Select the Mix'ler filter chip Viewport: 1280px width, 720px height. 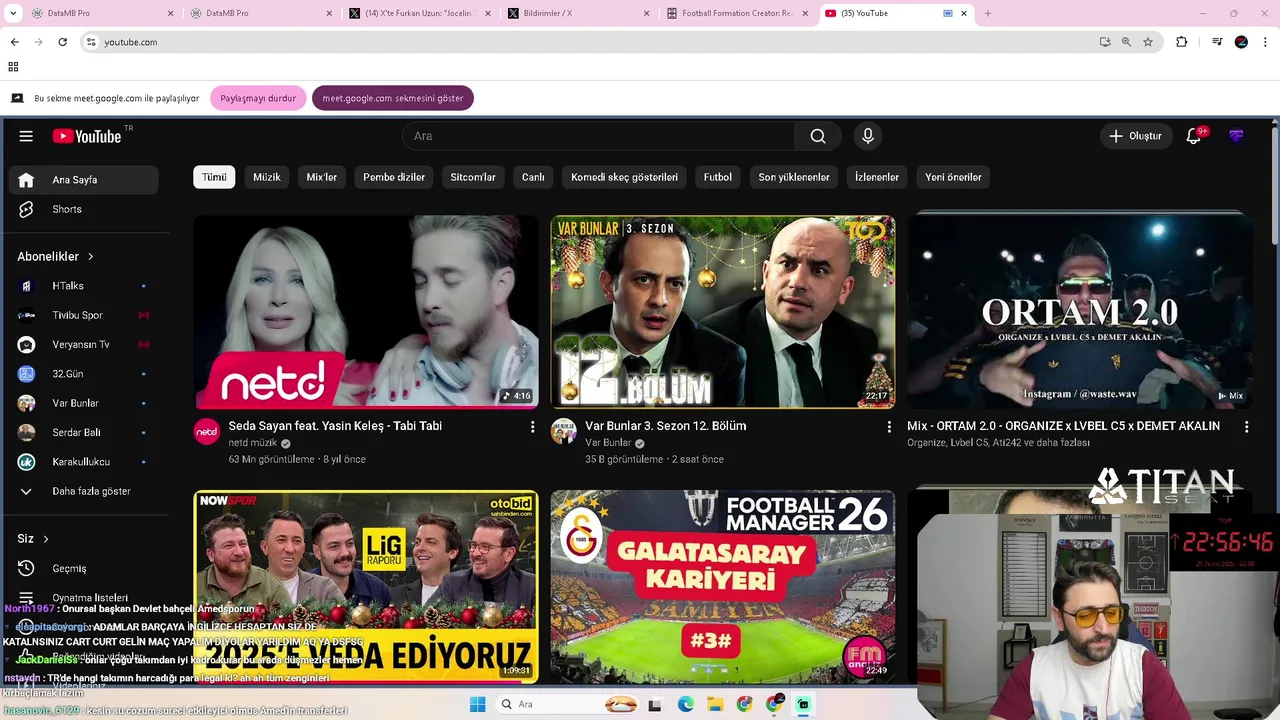[x=322, y=177]
